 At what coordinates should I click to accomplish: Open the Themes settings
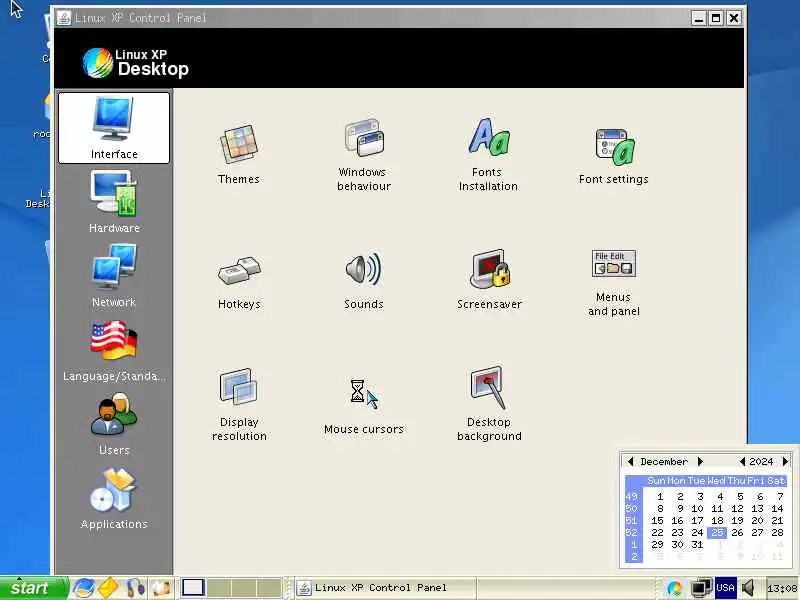click(x=239, y=154)
